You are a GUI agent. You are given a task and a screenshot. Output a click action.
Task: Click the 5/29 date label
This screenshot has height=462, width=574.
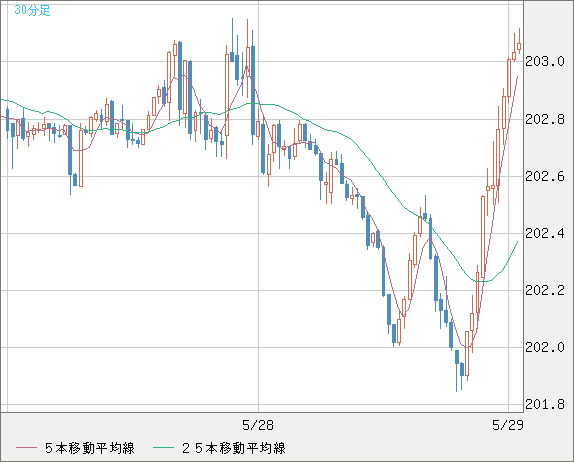(508, 425)
